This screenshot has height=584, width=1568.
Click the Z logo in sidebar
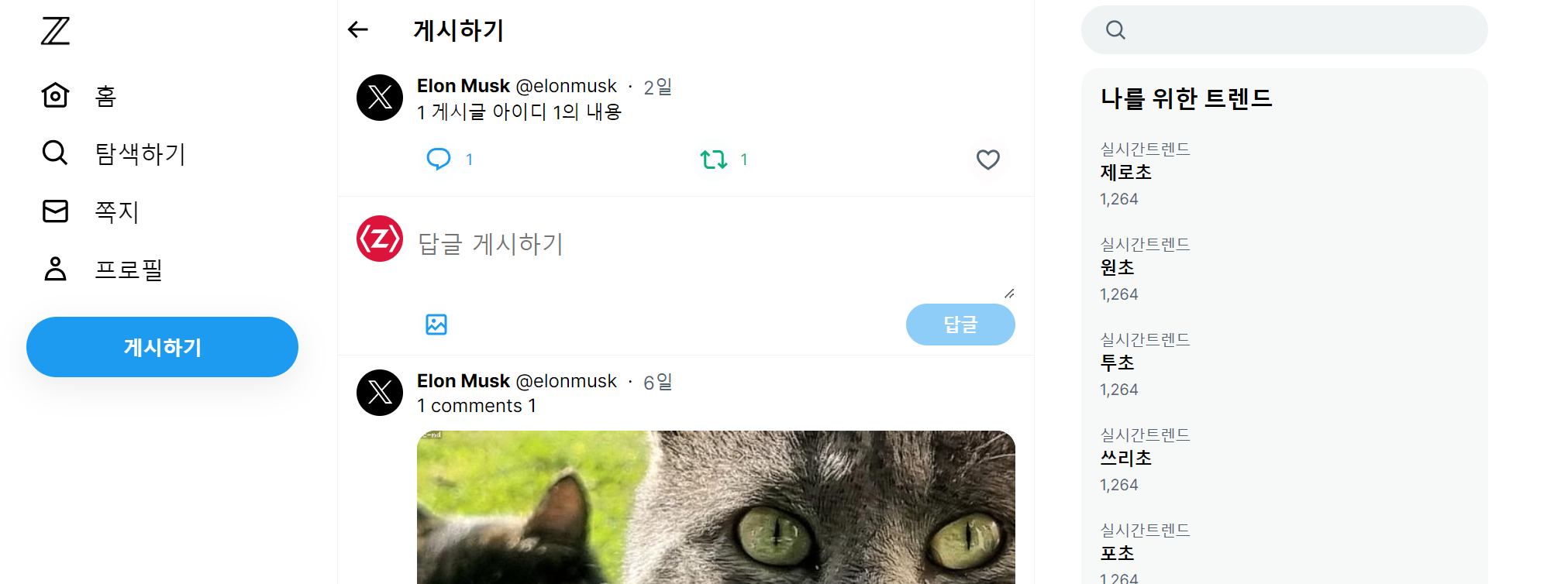tap(55, 31)
